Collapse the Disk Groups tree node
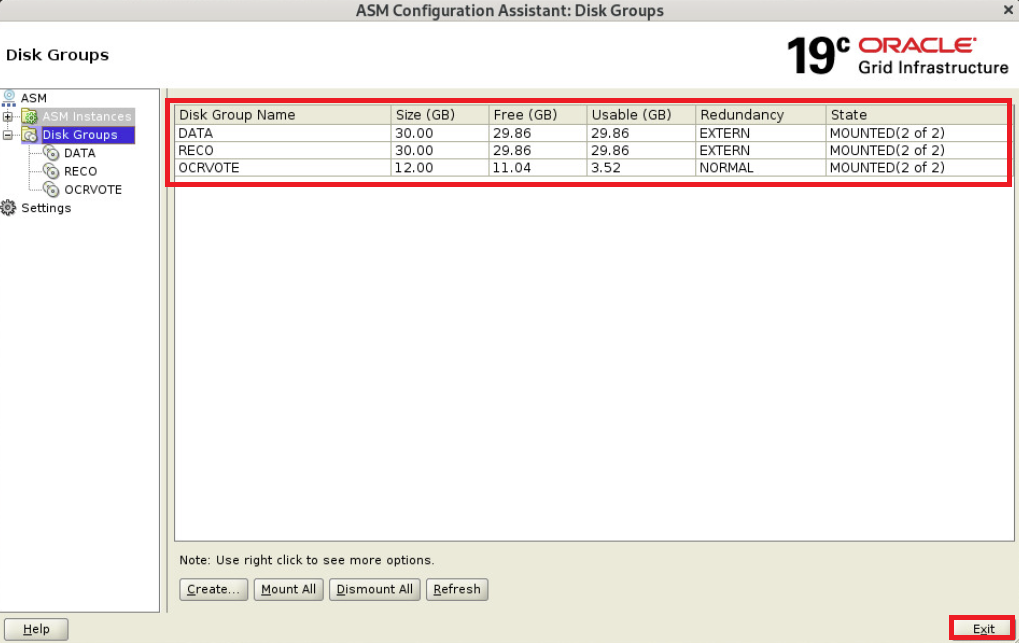 tap(8, 135)
